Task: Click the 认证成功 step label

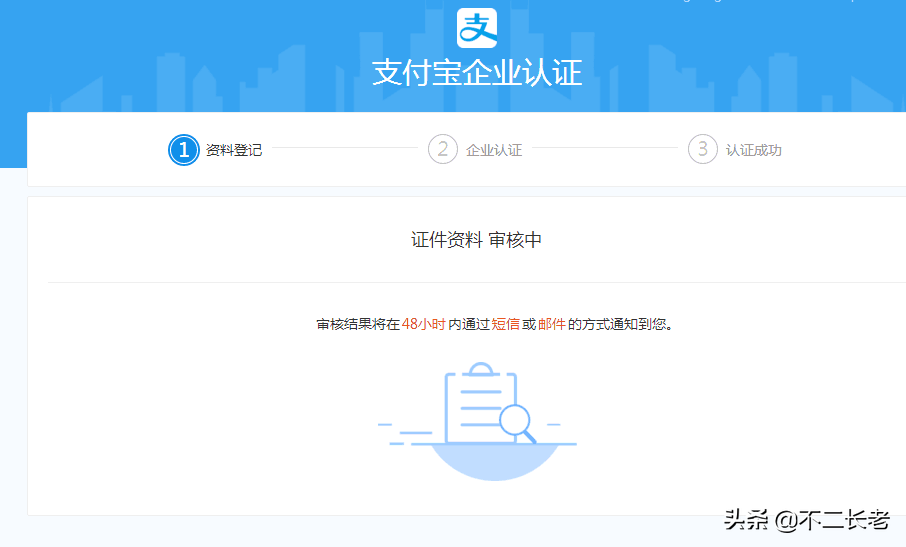Action: (753, 150)
